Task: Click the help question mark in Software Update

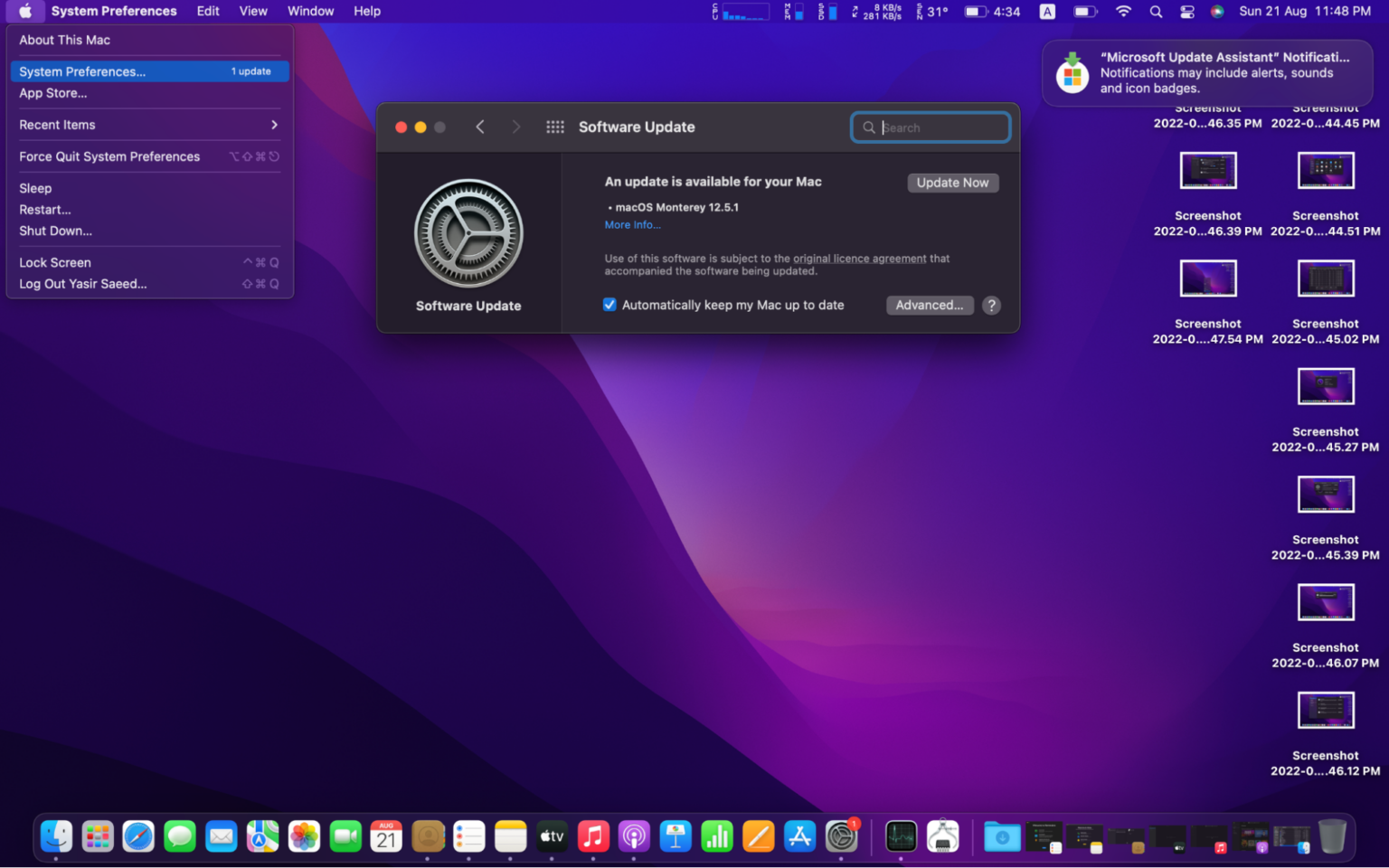Action: click(x=991, y=306)
